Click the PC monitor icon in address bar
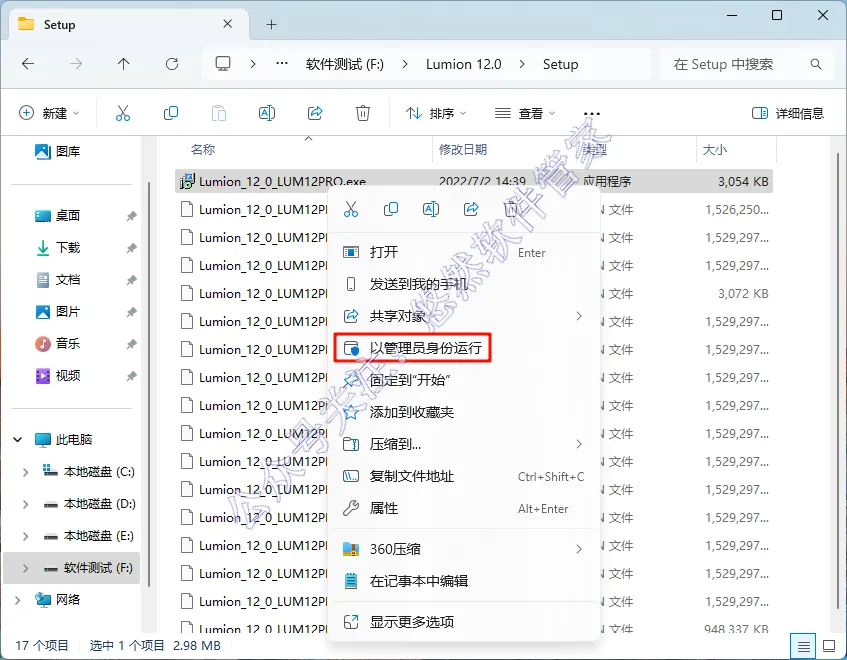 (223, 64)
